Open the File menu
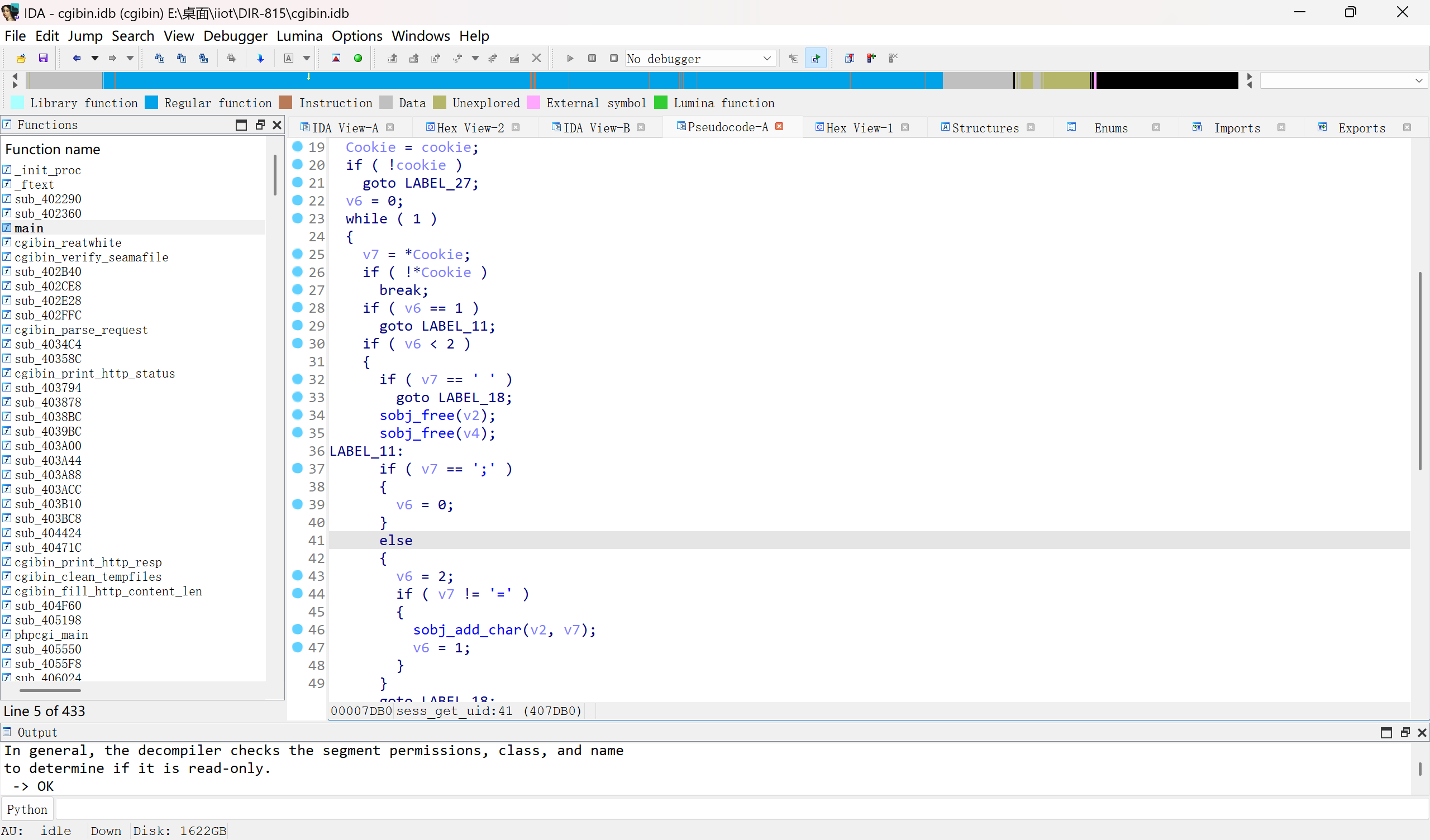 tap(15, 36)
